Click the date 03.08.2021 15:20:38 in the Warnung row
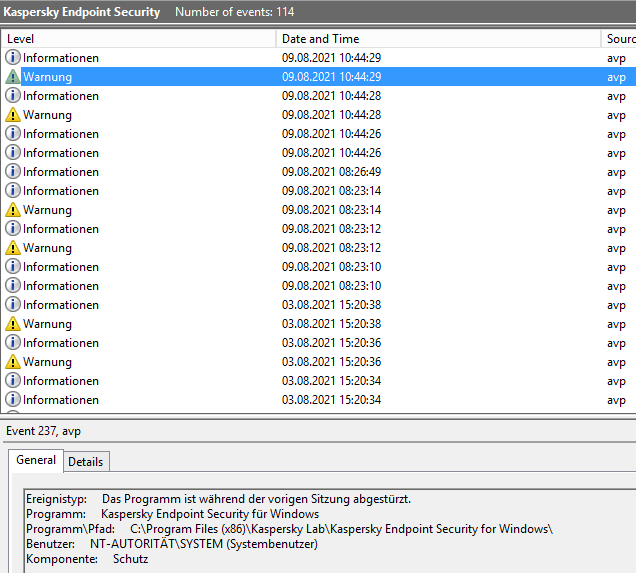 tap(331, 324)
